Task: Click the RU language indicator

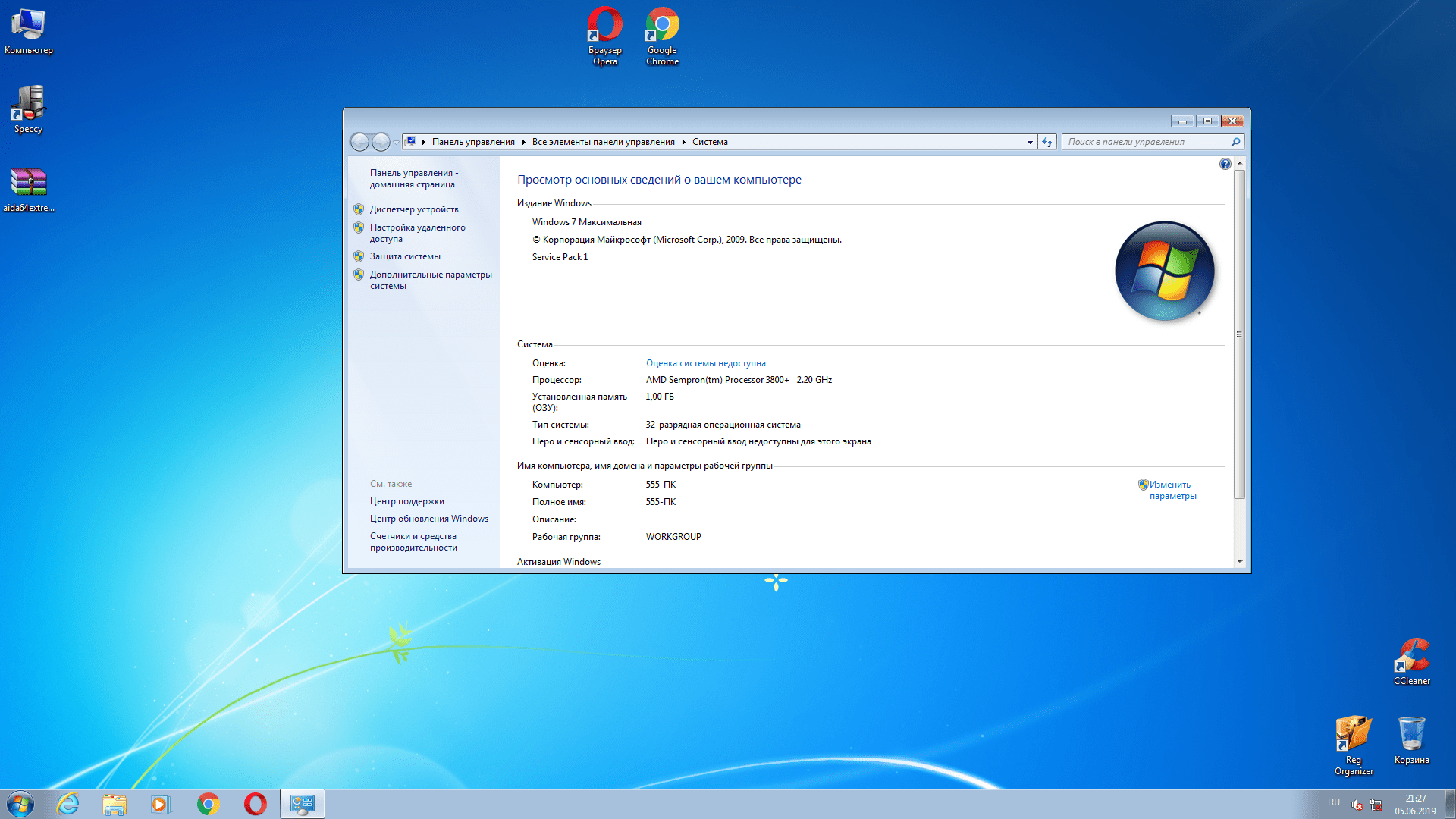Action: tap(1334, 802)
